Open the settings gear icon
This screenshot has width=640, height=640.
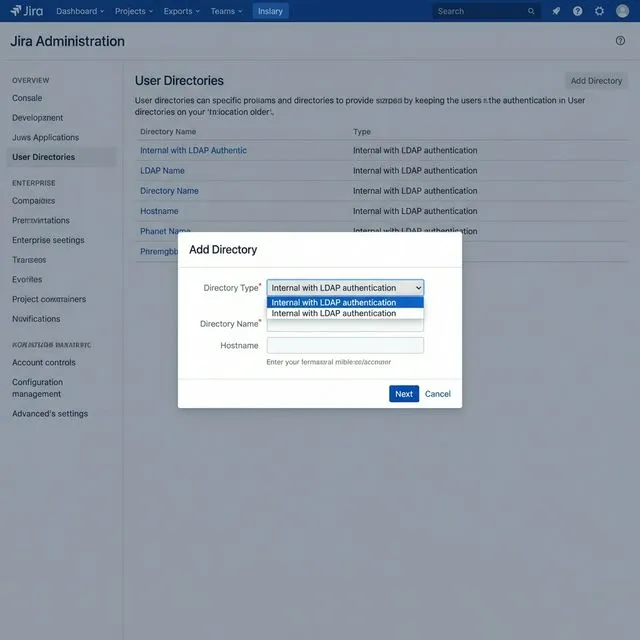point(599,11)
